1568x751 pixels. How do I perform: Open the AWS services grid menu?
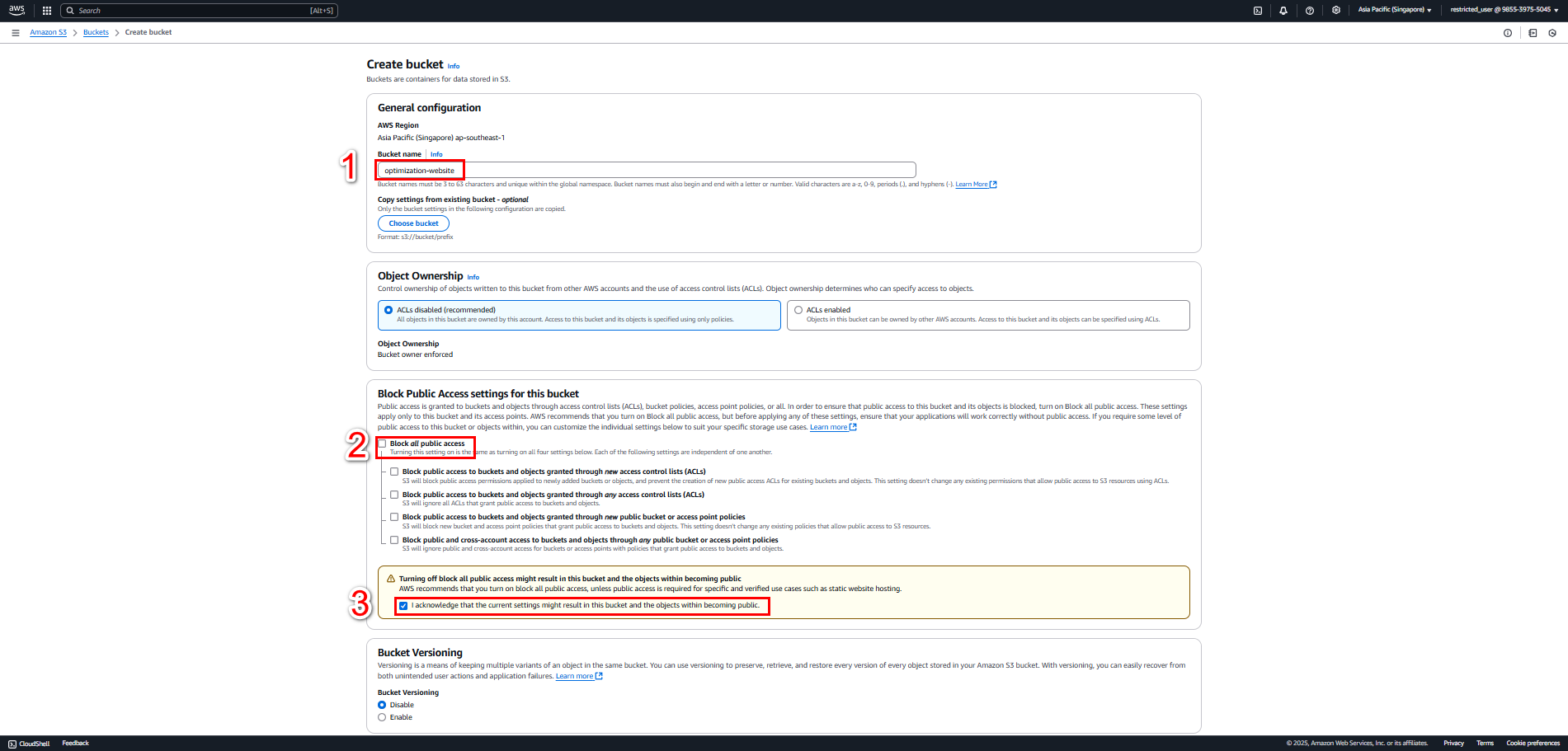47,11
